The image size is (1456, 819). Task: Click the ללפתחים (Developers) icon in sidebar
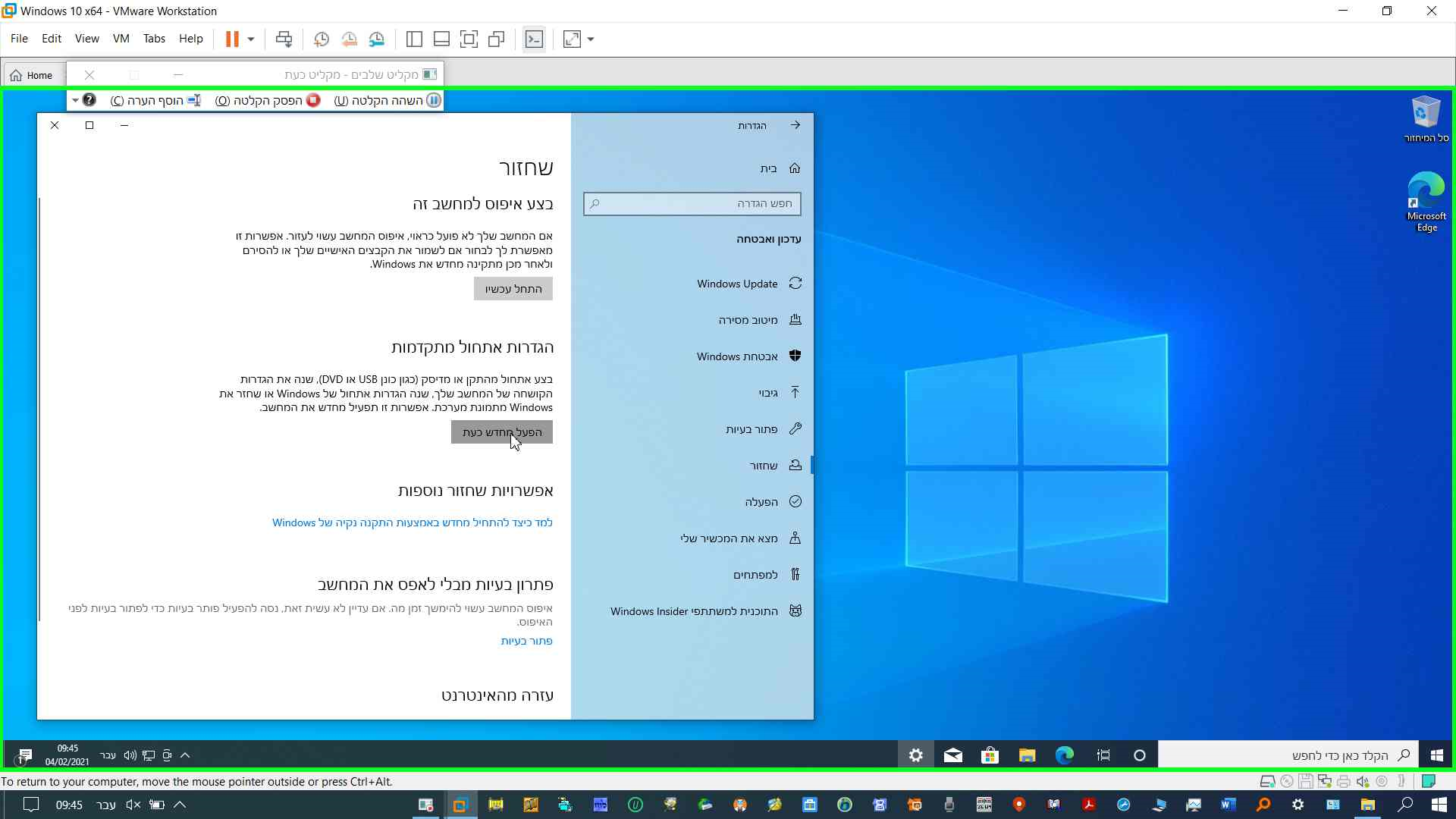[x=795, y=574]
